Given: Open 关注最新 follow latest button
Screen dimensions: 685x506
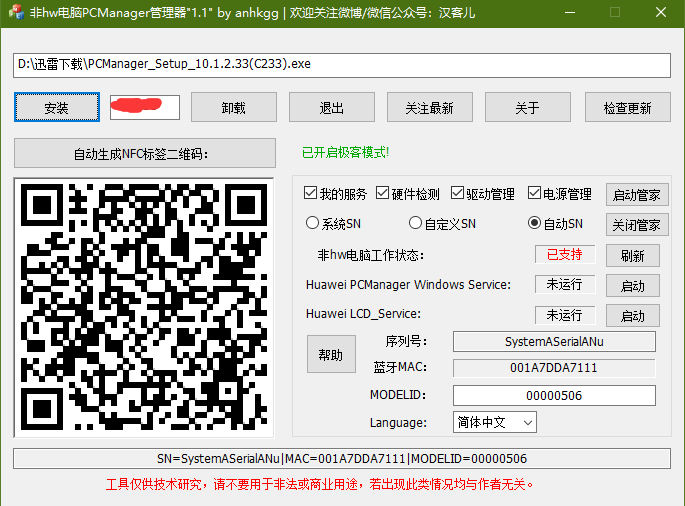Looking at the screenshot, I should click(x=430, y=107).
